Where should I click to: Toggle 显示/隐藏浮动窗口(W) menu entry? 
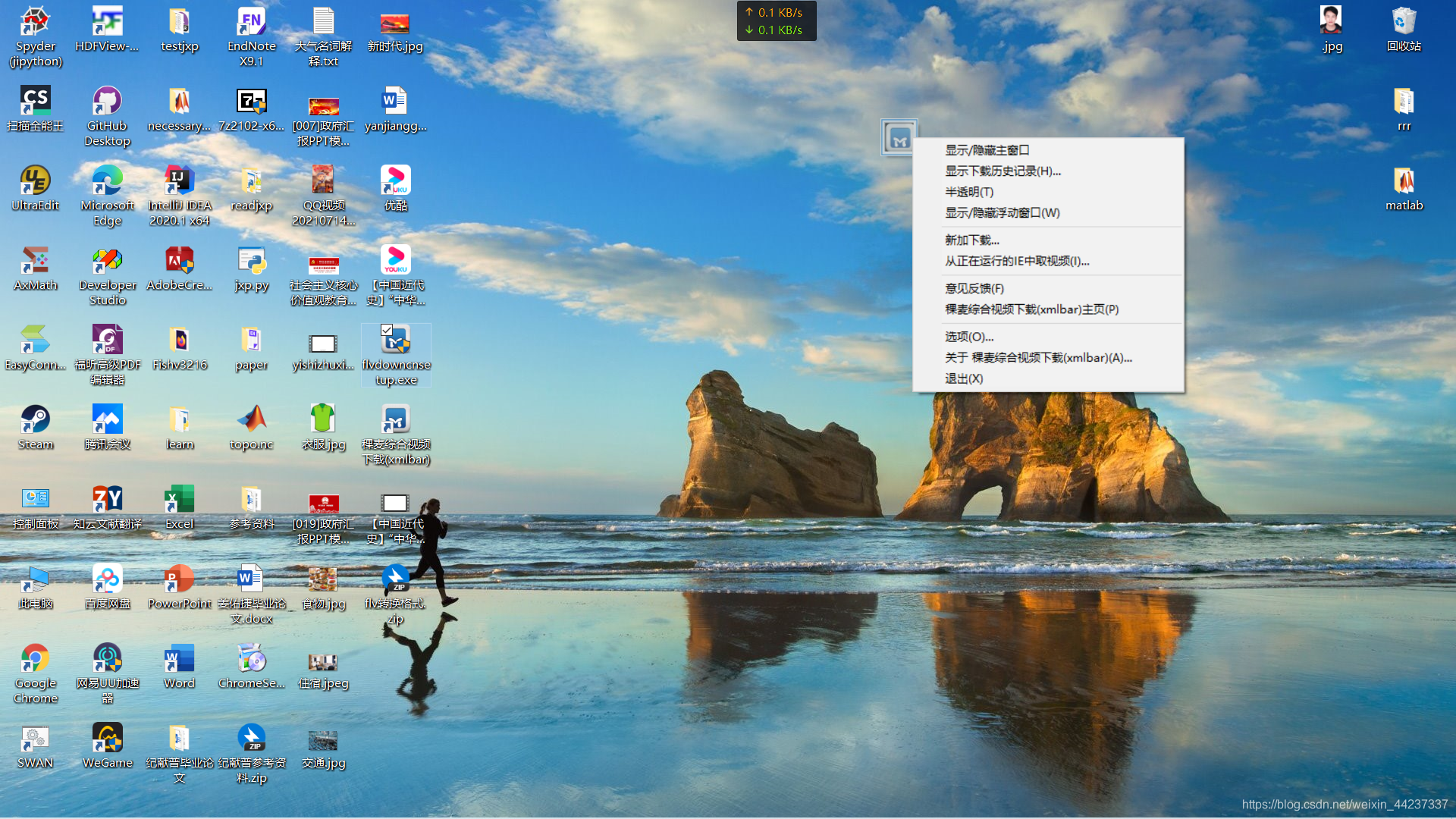point(1002,213)
